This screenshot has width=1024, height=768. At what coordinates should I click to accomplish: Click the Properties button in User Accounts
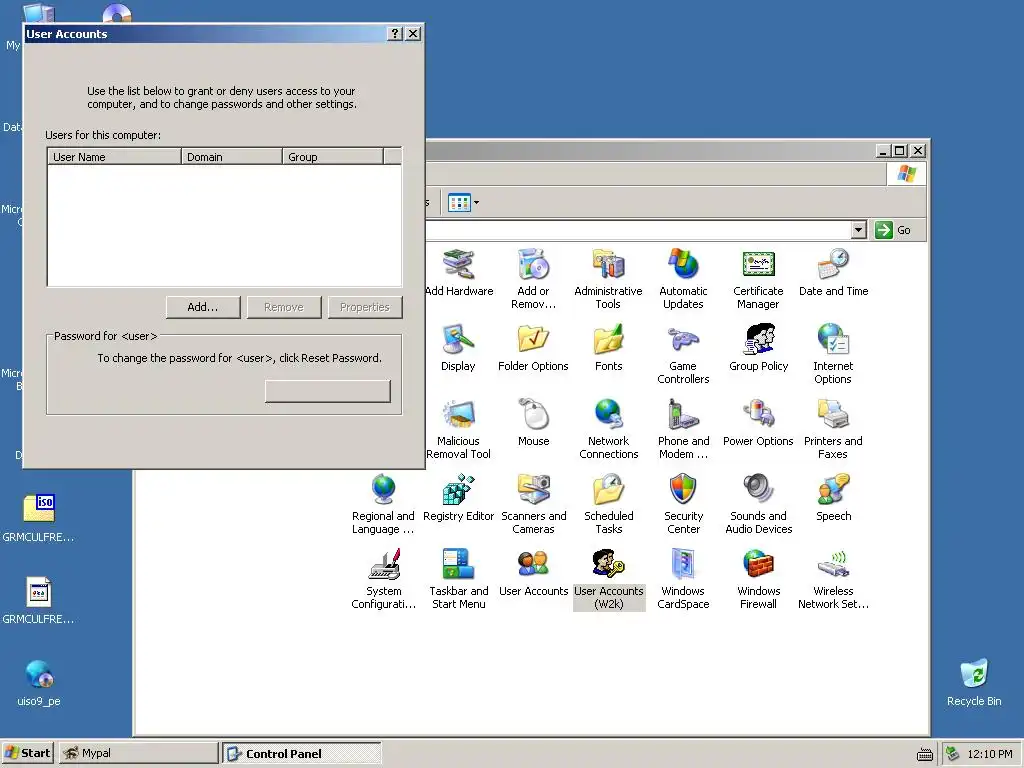[x=365, y=307]
